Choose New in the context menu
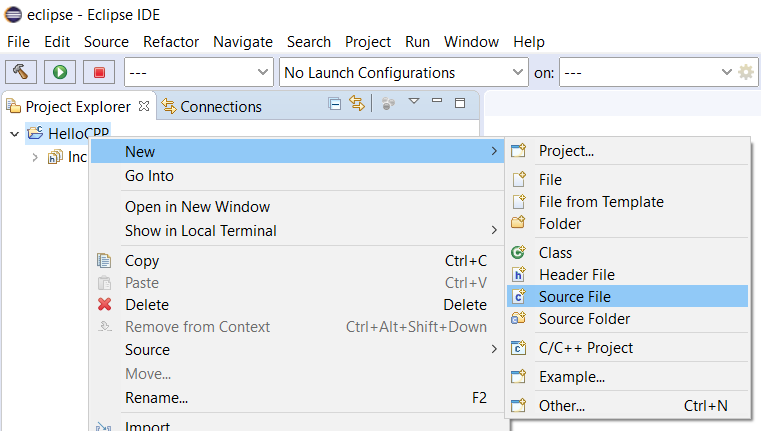This screenshot has width=761, height=431. [x=298, y=151]
